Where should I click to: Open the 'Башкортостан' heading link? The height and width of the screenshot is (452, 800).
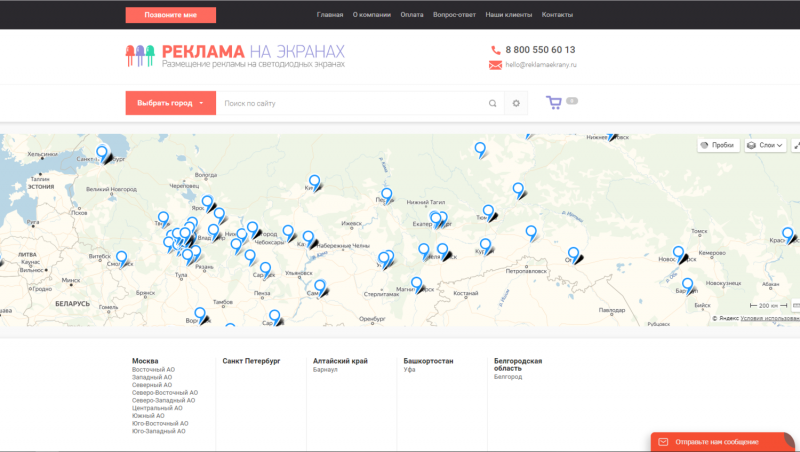coord(428,361)
